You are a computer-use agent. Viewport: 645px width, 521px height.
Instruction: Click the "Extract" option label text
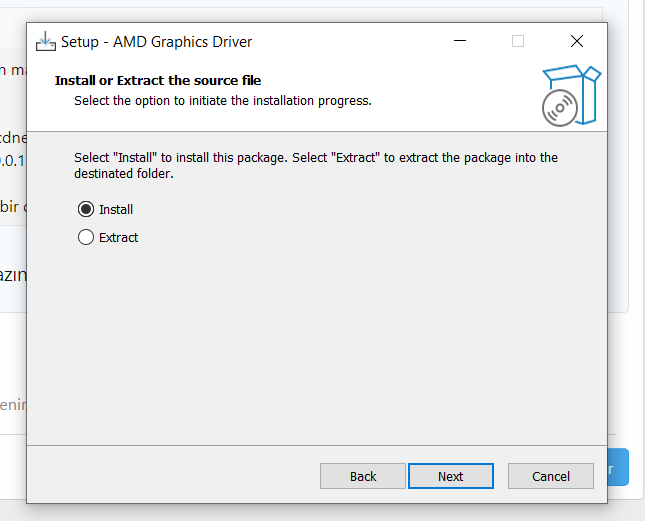pos(119,238)
